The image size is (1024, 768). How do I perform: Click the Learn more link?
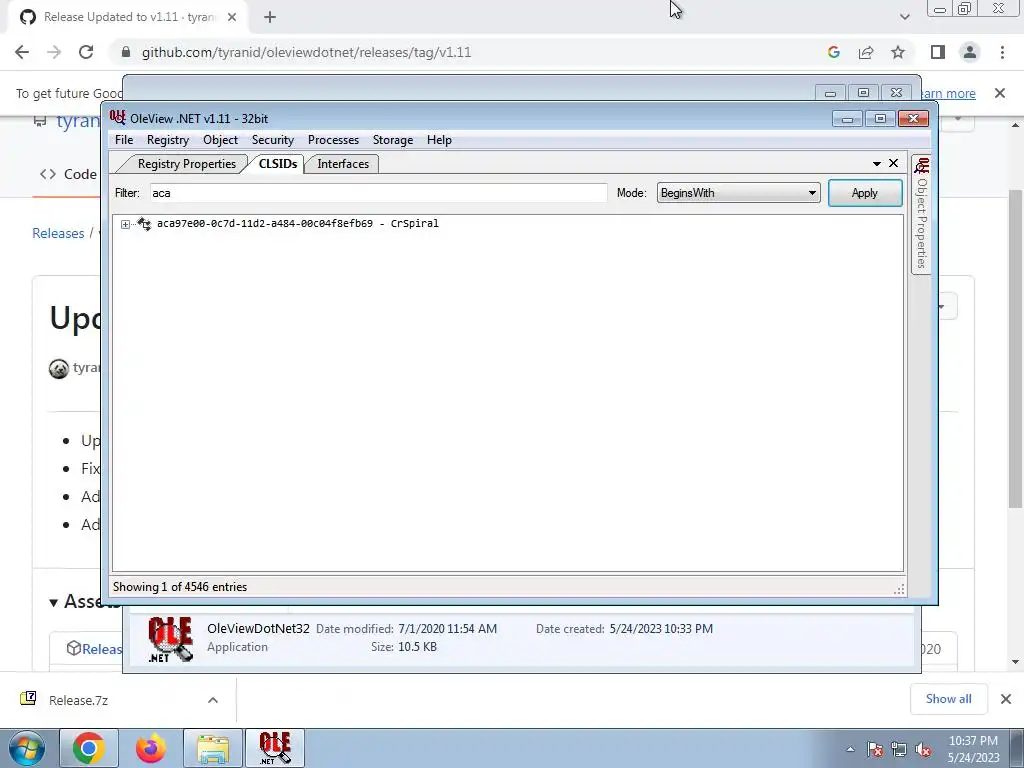948,93
